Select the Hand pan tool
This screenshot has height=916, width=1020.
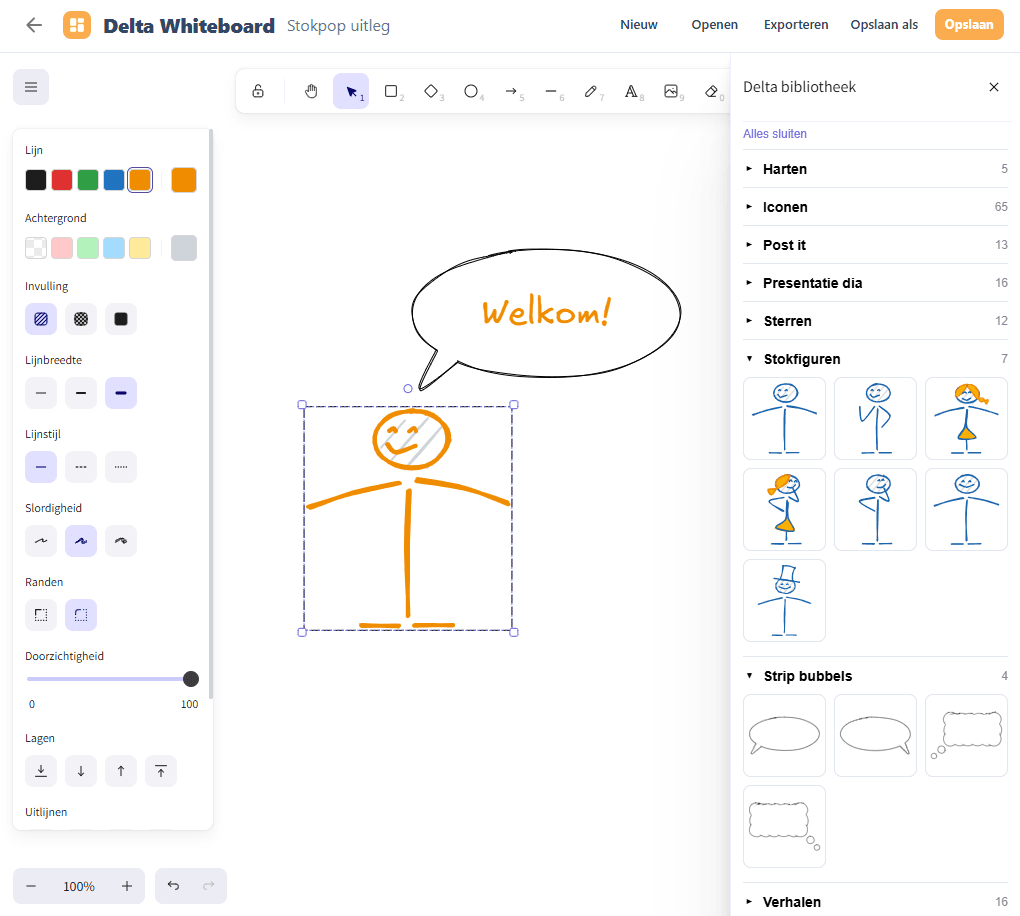click(x=312, y=91)
